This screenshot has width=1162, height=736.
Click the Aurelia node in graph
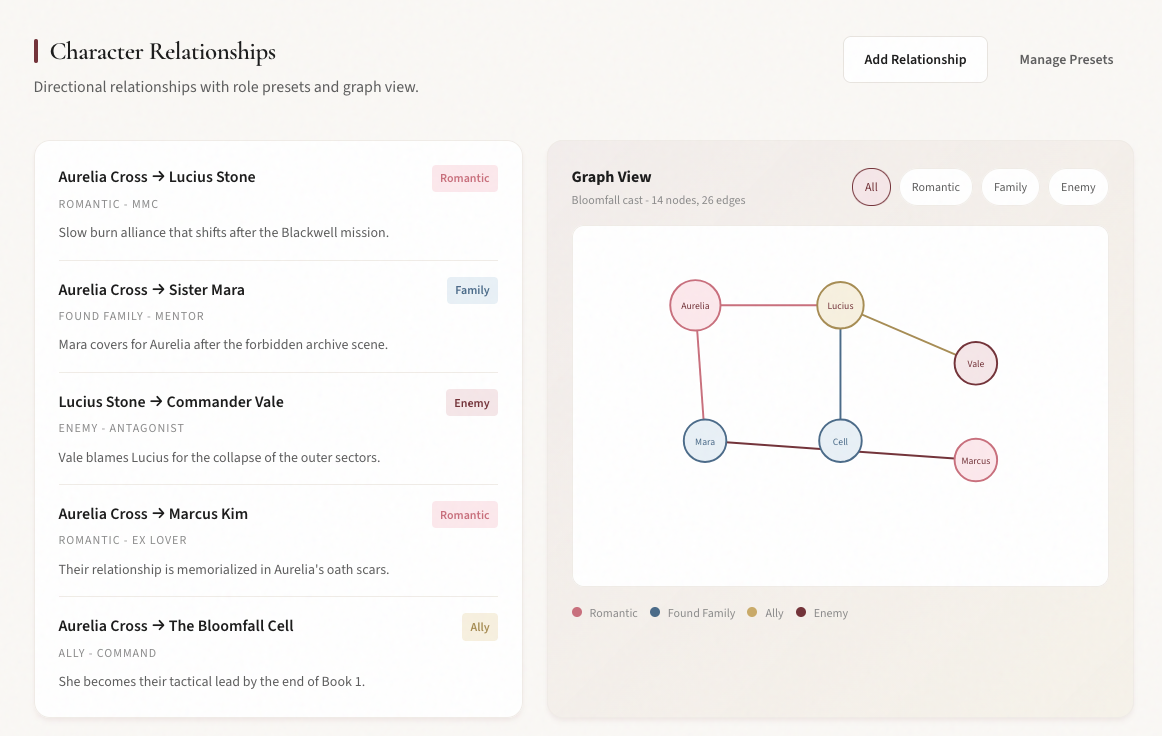tap(695, 305)
